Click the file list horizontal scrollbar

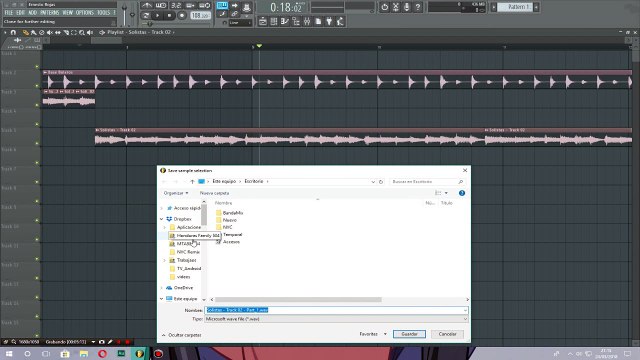point(298,300)
